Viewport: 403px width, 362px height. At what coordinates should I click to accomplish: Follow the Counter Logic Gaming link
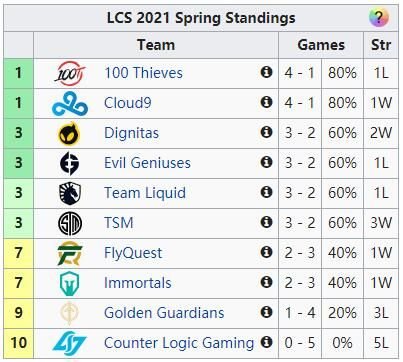tap(179, 343)
